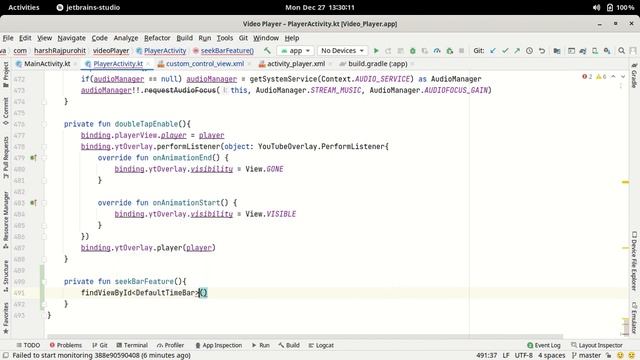Open the Terminal tool window
The width and height of the screenshot is (640, 360).
[132, 345]
